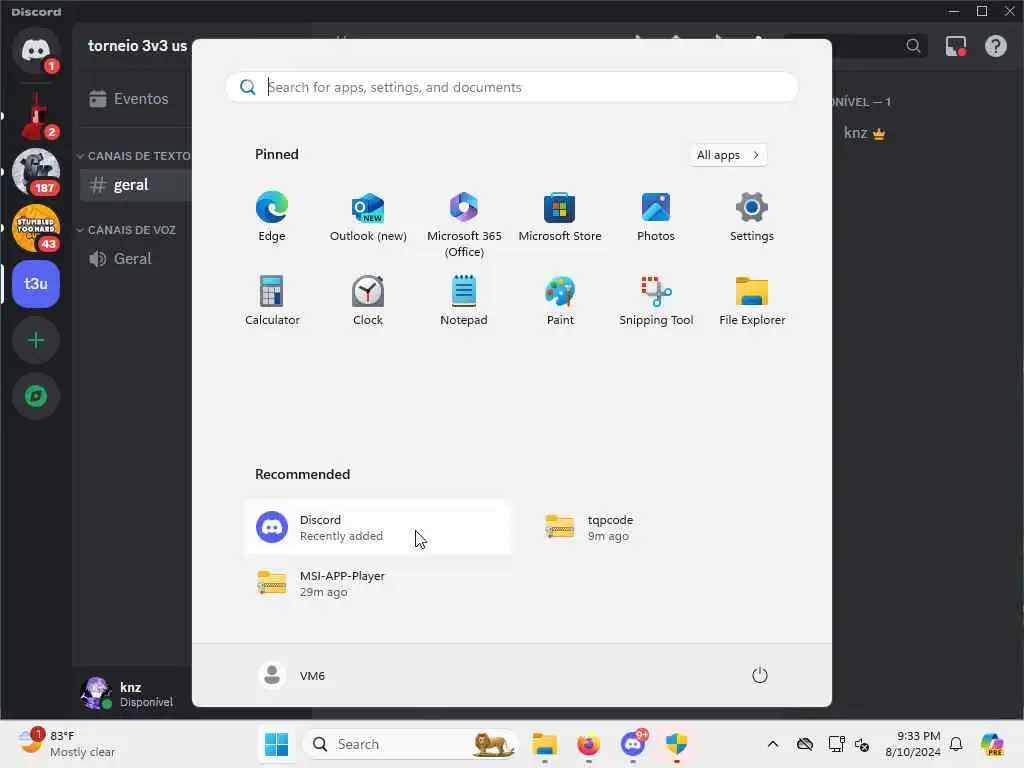Image resolution: width=1024 pixels, height=768 pixels.
Task: Launch the Photos app
Action: tap(656, 217)
